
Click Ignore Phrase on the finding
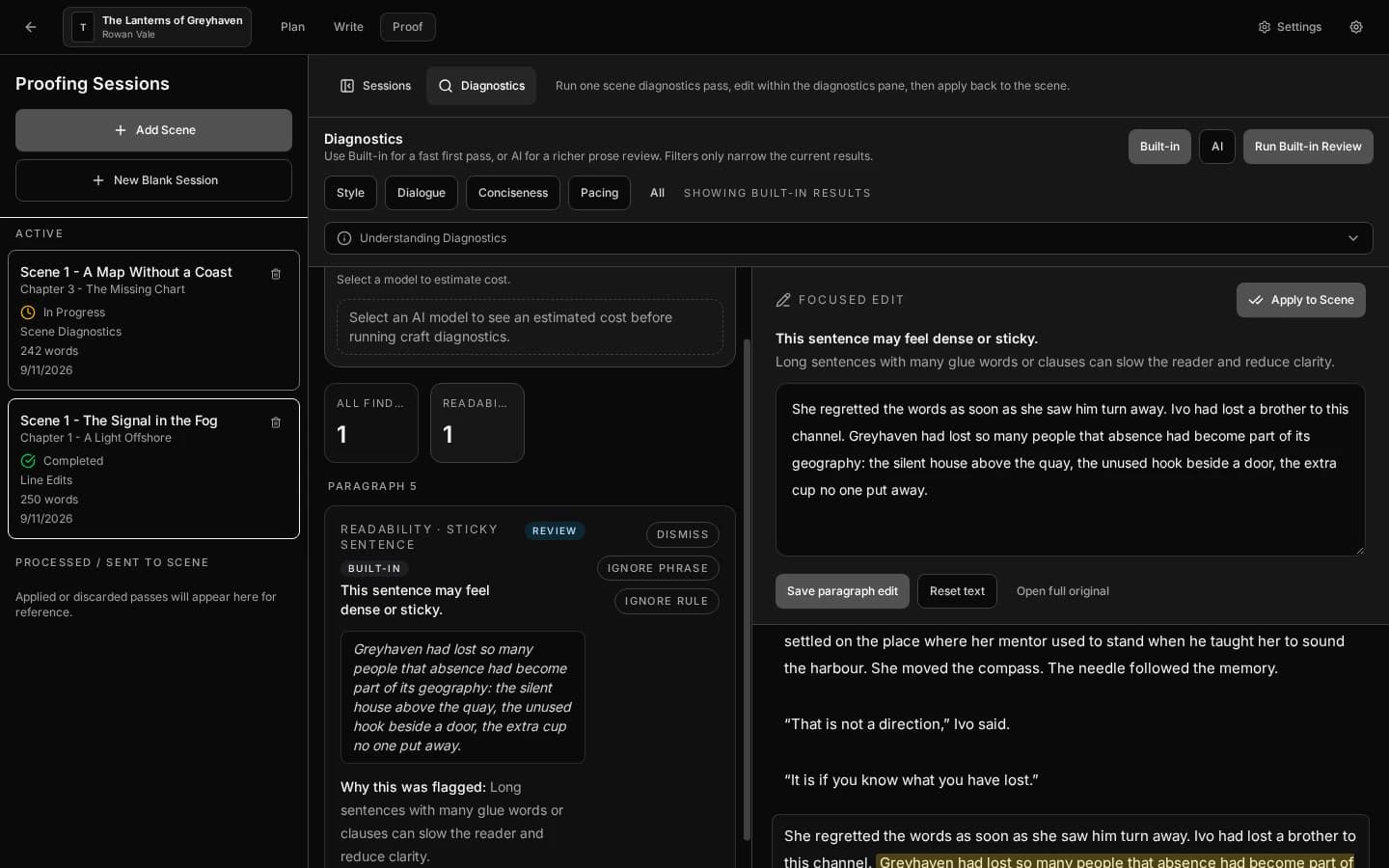point(658,568)
